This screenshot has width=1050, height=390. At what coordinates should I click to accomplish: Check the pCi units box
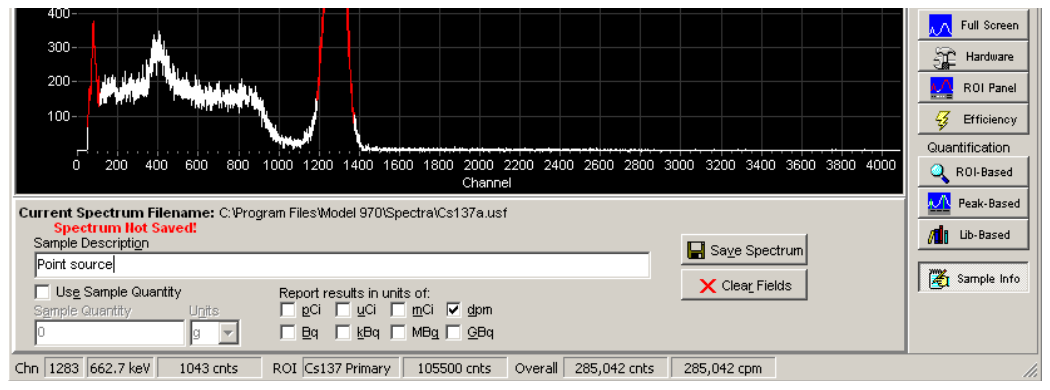point(287,310)
